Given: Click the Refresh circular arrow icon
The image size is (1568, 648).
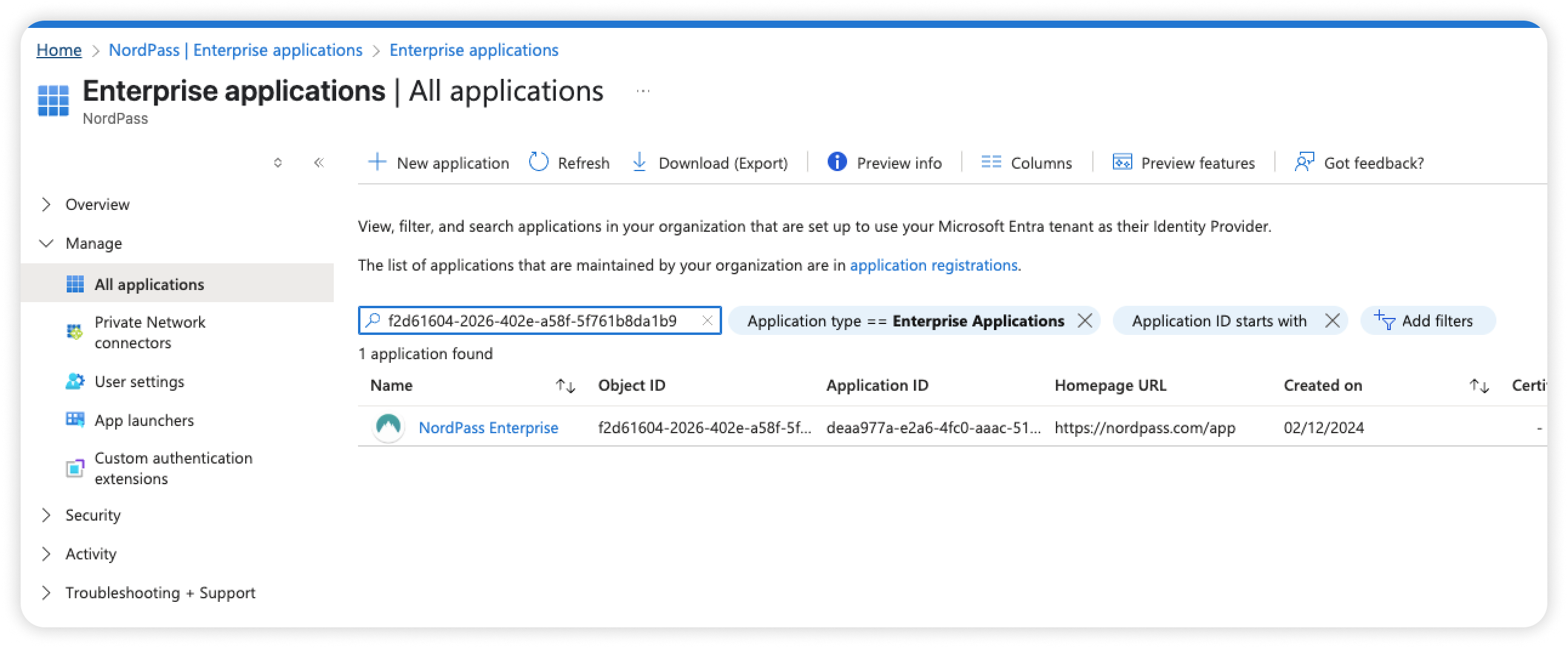Looking at the screenshot, I should 539,163.
